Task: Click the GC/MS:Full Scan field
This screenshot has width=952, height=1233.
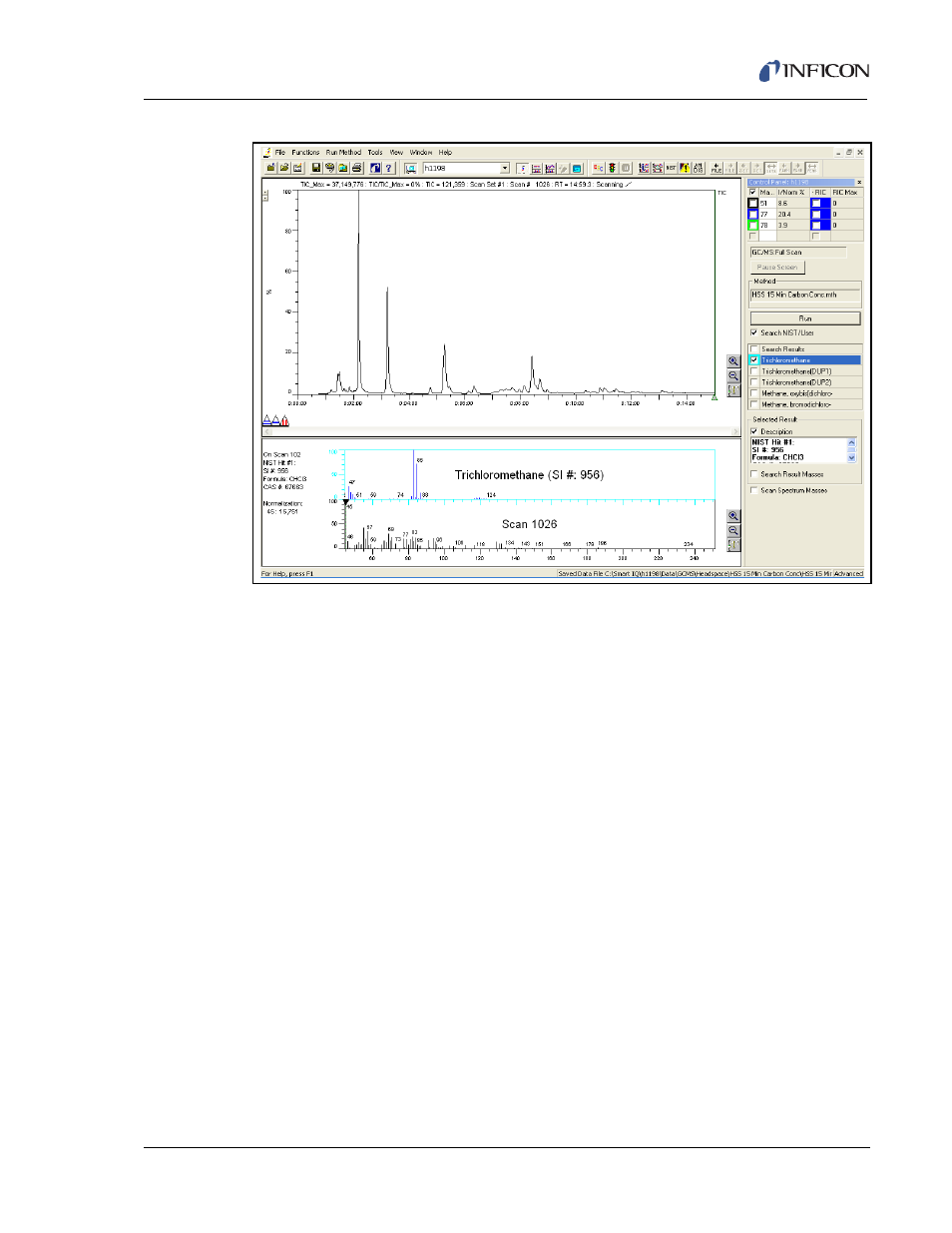Action: (798, 253)
